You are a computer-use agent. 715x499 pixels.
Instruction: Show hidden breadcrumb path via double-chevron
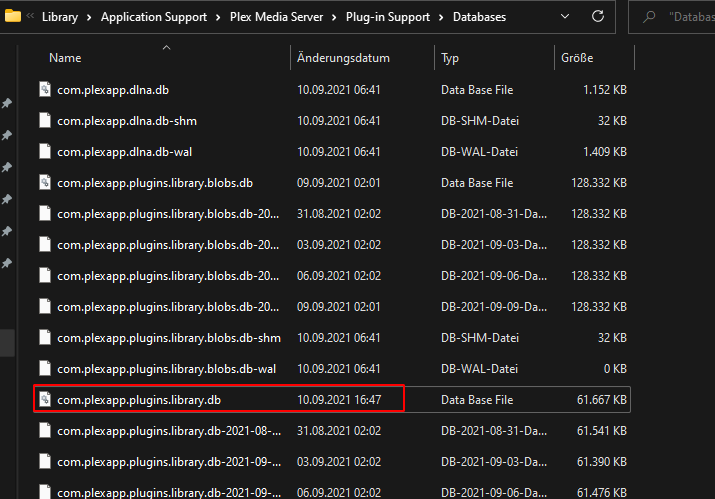31,16
